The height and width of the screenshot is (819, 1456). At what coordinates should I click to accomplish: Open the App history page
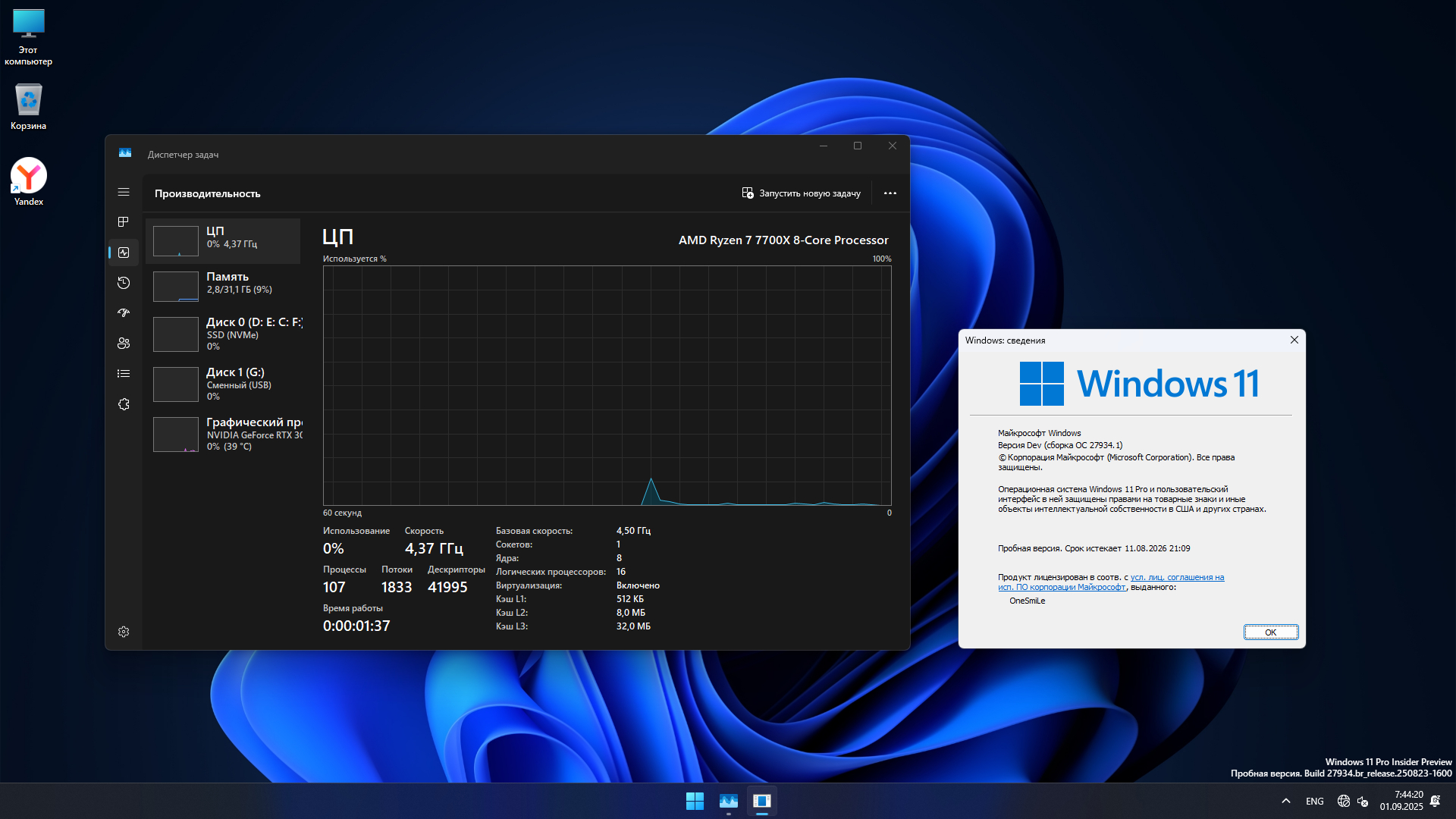tap(124, 283)
